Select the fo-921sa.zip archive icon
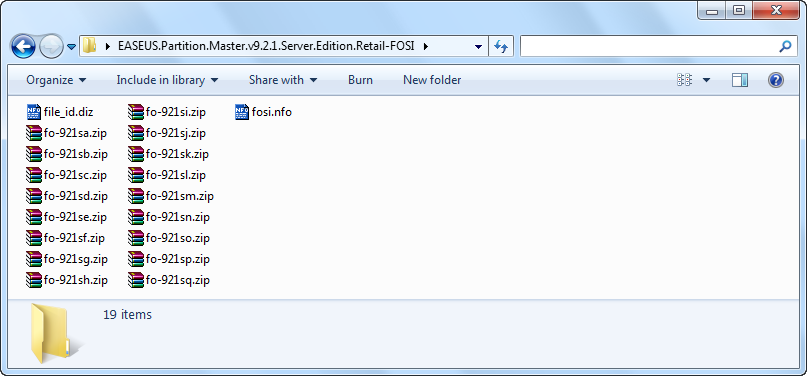This screenshot has width=807, height=376. [x=33, y=133]
